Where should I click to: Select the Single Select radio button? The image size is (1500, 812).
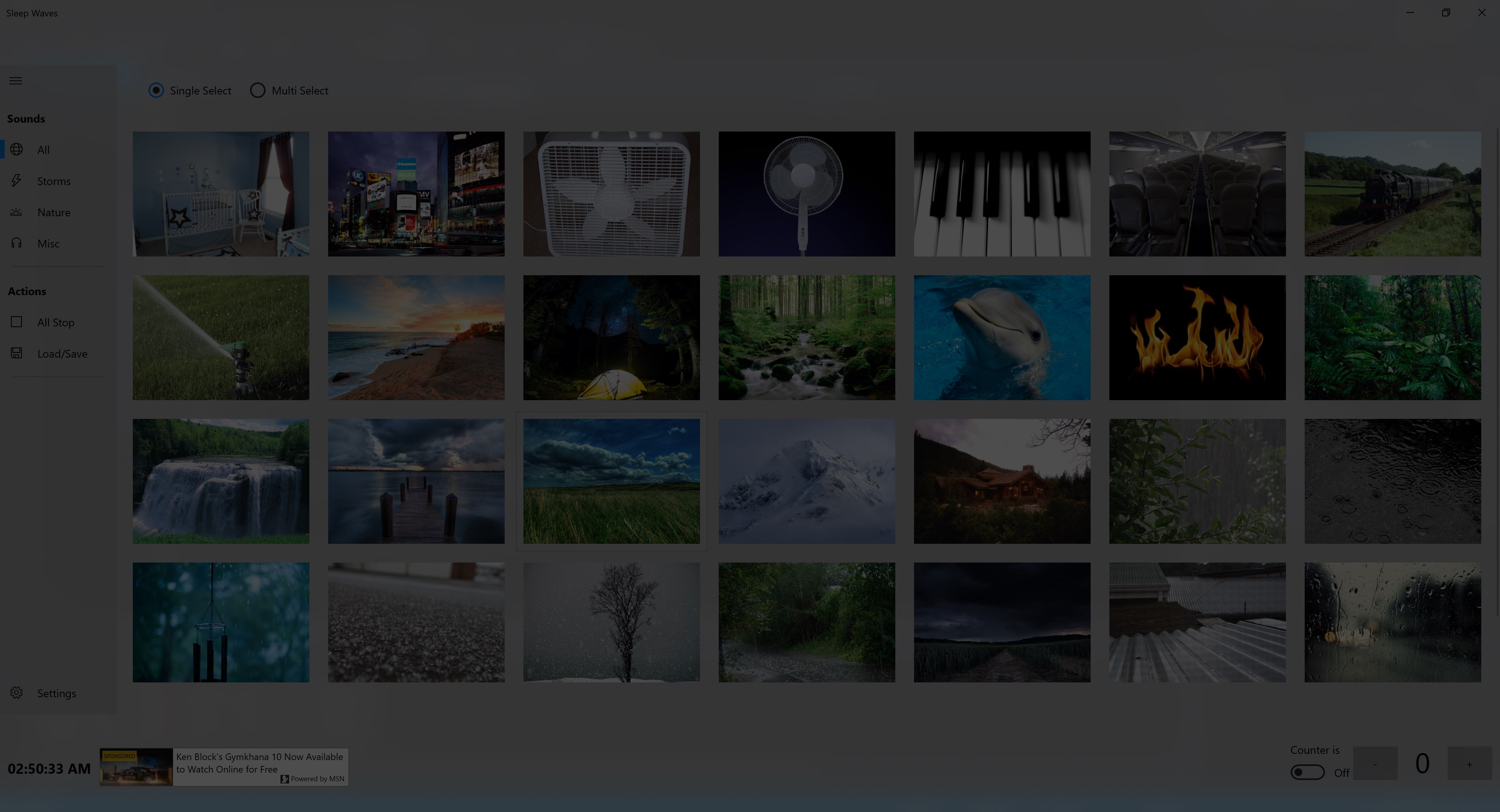point(156,90)
